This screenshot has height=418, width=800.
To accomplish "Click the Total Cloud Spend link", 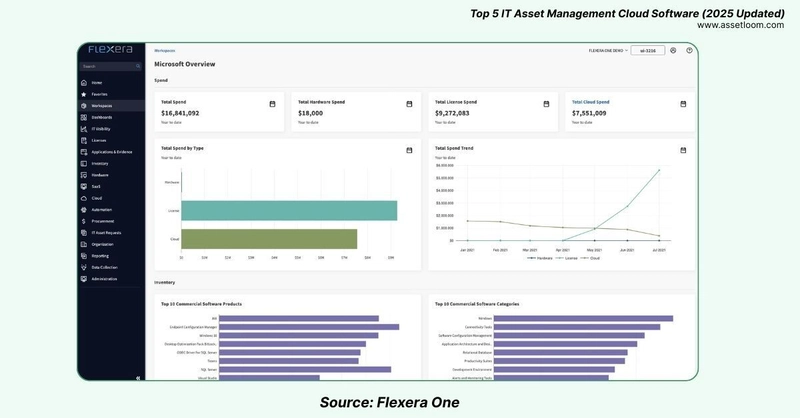I will click(590, 102).
